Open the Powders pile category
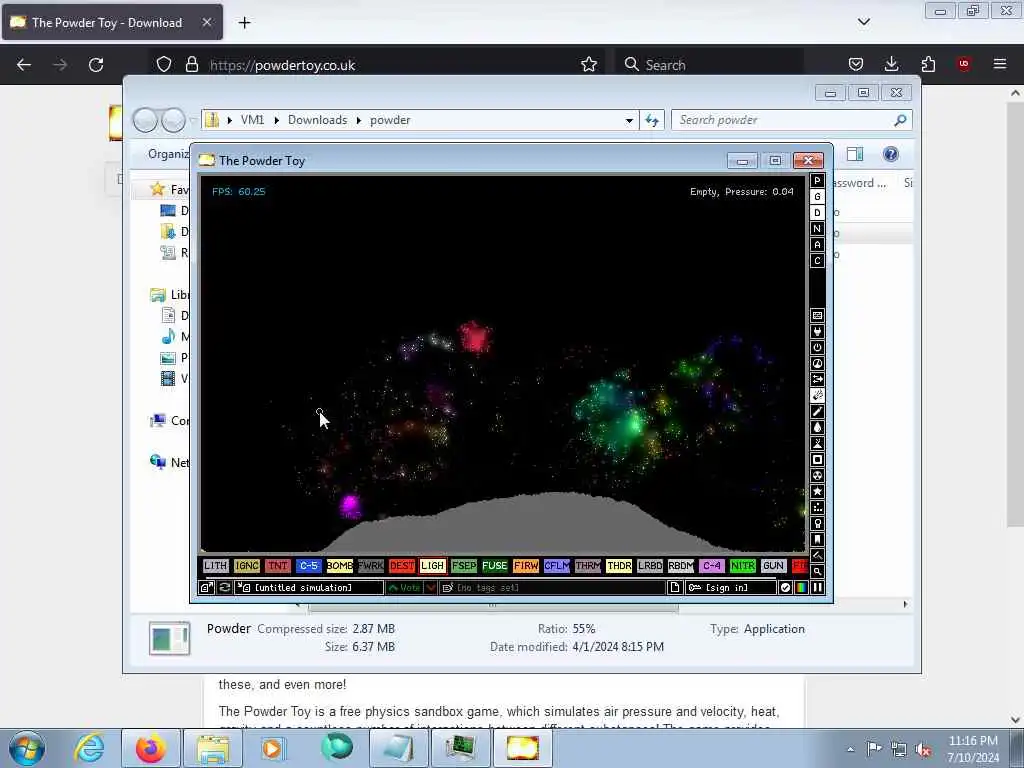 (x=817, y=443)
